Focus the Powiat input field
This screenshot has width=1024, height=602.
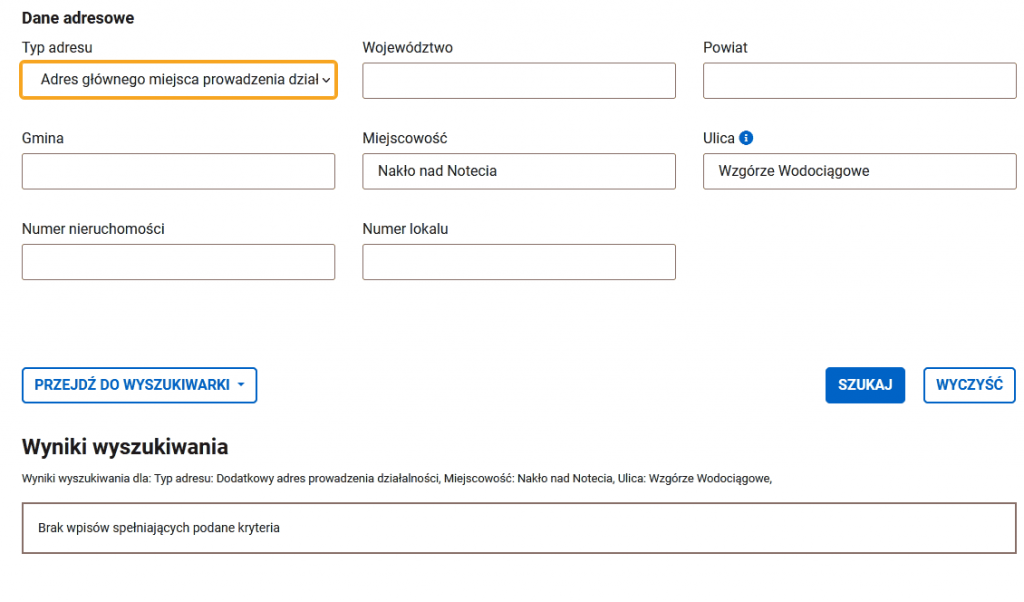[859, 81]
